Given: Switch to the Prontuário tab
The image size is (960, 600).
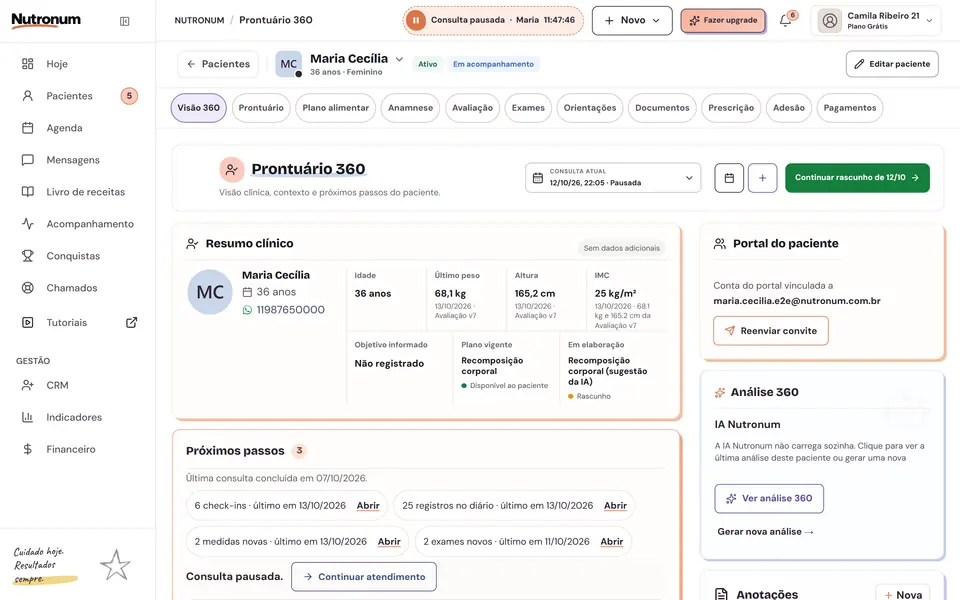Looking at the screenshot, I should (x=261, y=108).
